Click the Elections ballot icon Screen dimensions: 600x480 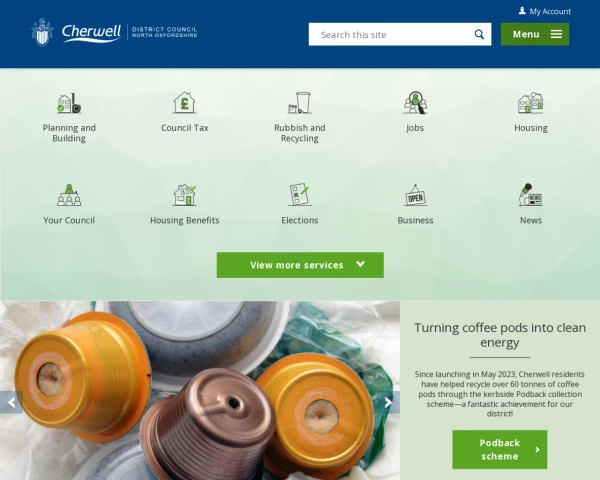pyautogui.click(x=300, y=195)
